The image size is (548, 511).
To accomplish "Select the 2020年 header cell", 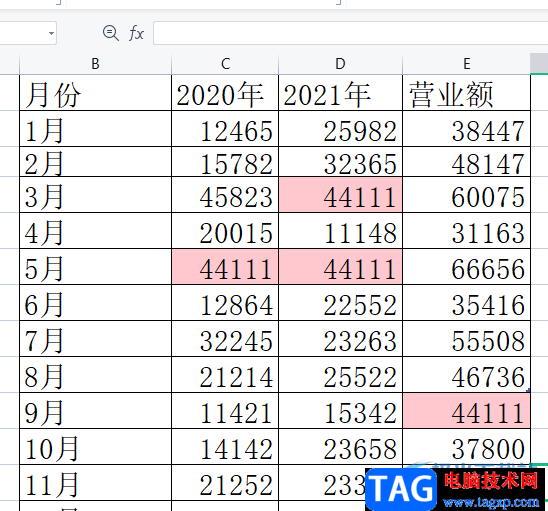I will [225, 93].
